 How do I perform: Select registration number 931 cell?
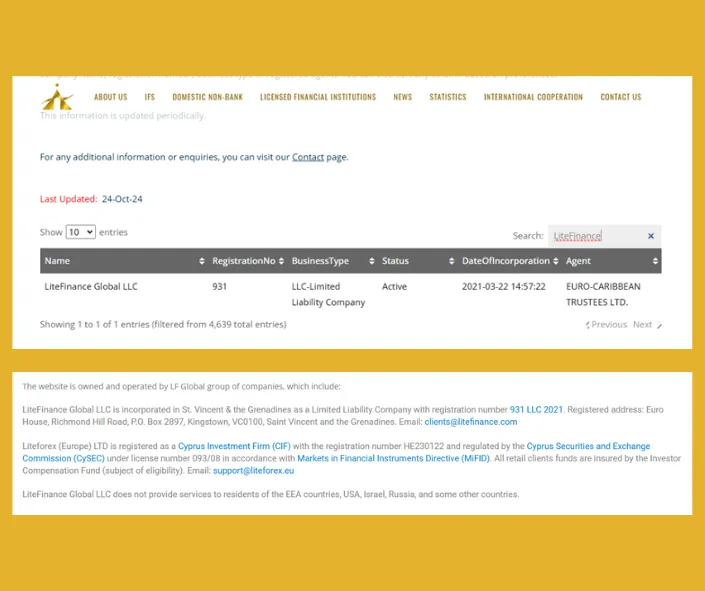pos(219,287)
